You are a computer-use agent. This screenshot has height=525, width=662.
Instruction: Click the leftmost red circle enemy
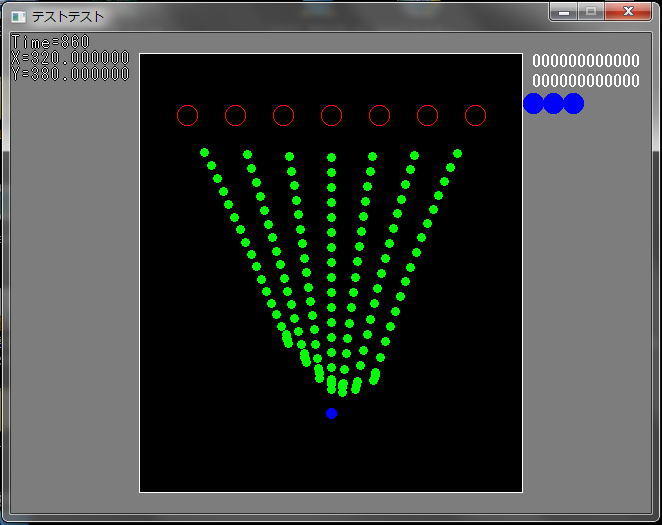pos(187,116)
